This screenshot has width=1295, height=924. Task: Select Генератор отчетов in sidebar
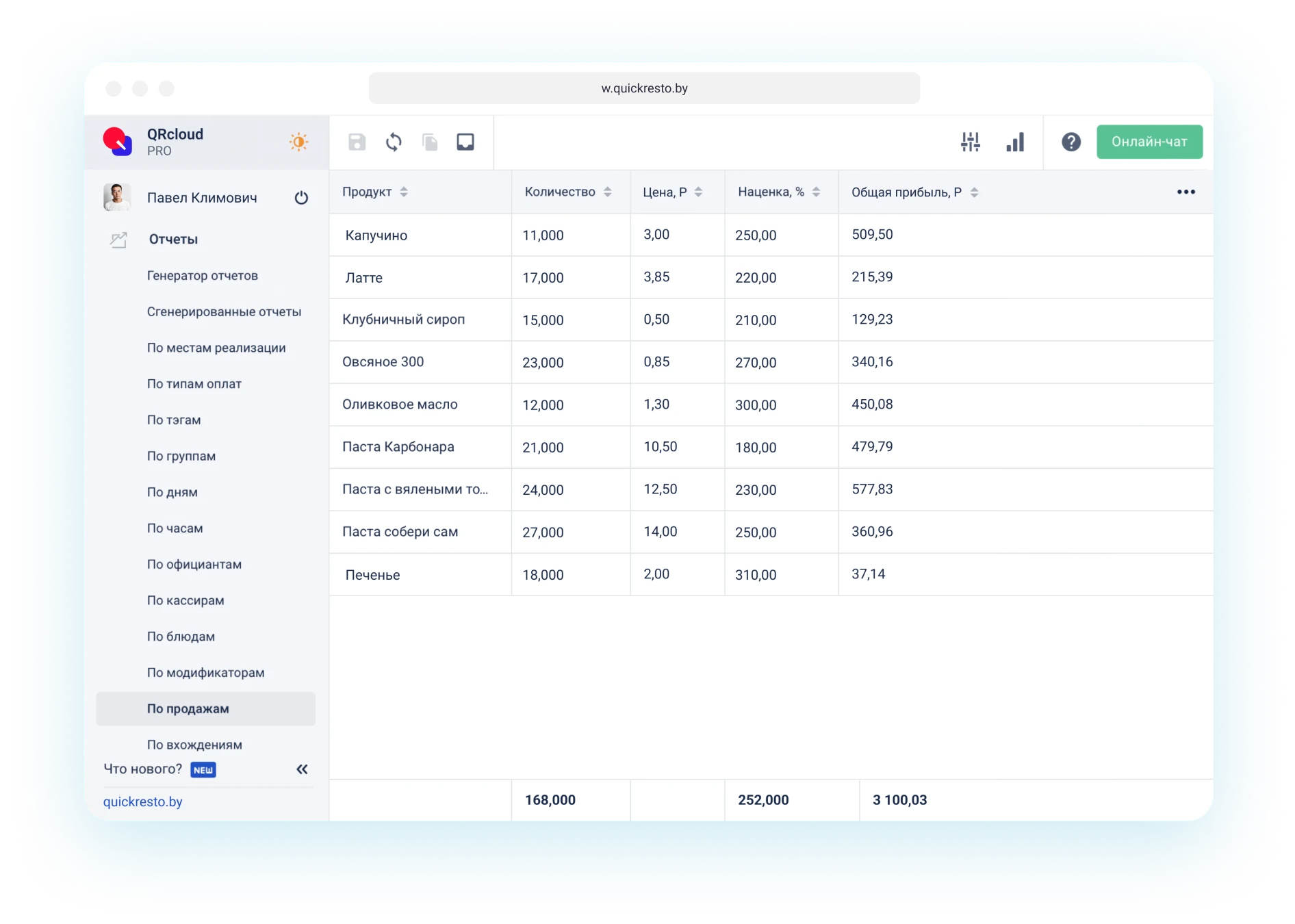[x=202, y=276]
